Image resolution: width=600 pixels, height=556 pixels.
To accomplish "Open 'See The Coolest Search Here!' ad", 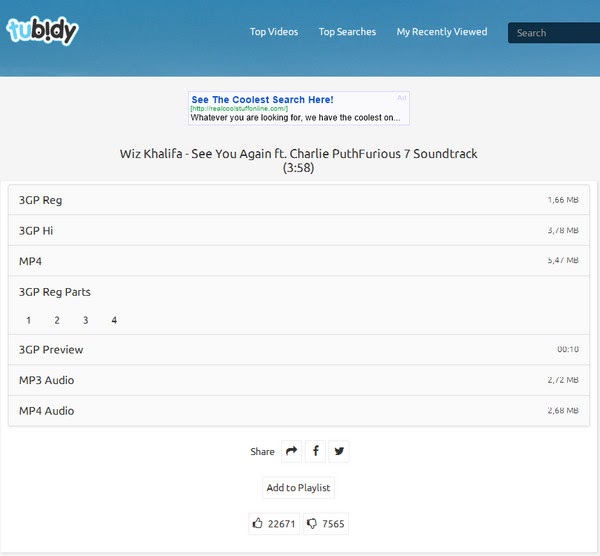I will (x=262, y=99).
